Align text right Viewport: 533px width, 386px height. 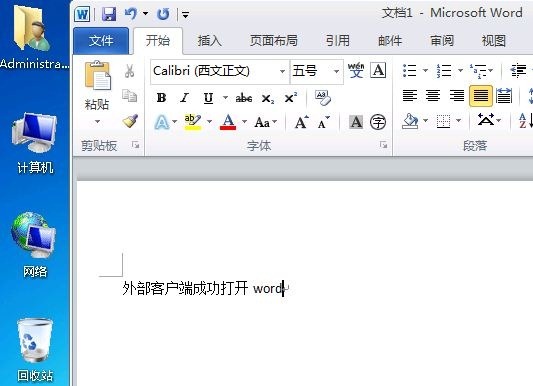pos(457,96)
